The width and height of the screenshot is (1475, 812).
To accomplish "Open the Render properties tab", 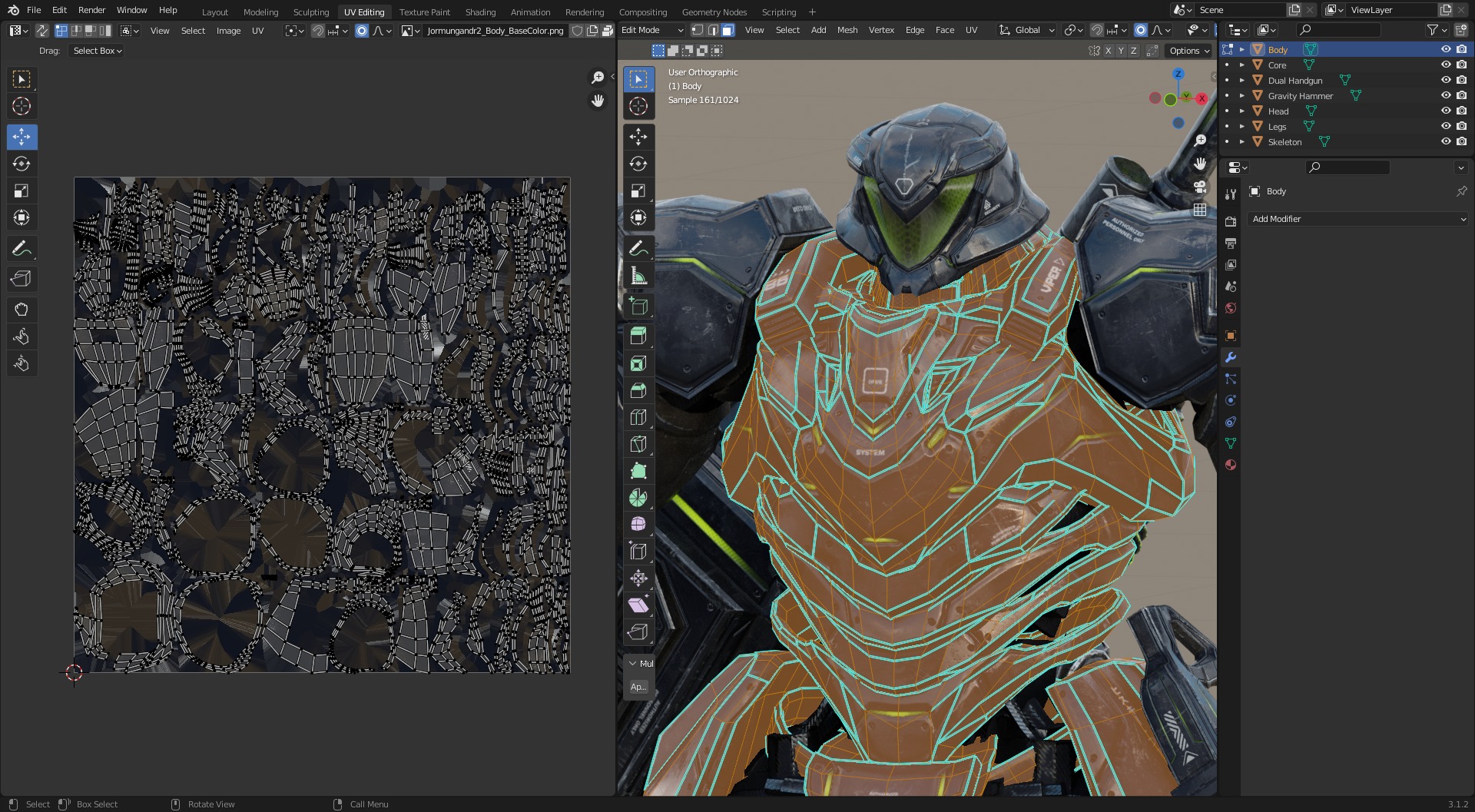I will [1231, 221].
